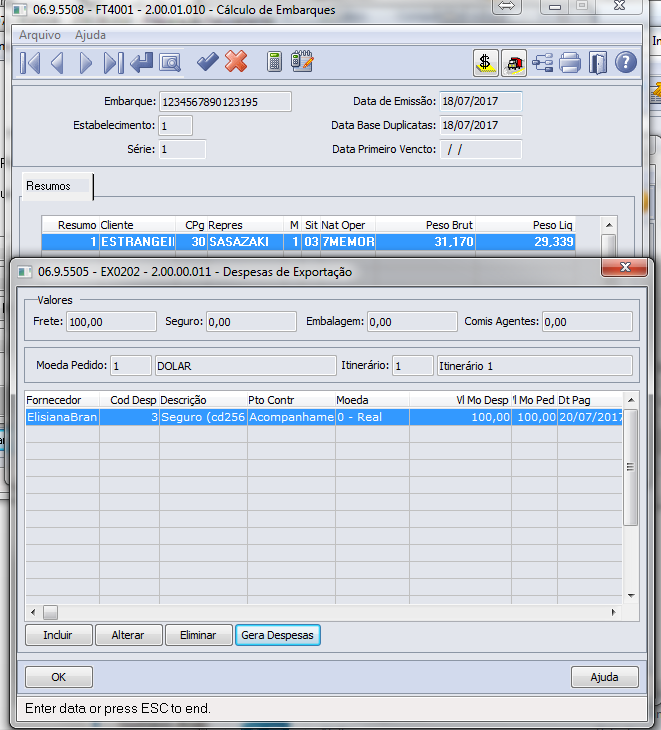Click the Data Primeiro Vencto field
This screenshot has height=730, width=661.
tap(481, 149)
